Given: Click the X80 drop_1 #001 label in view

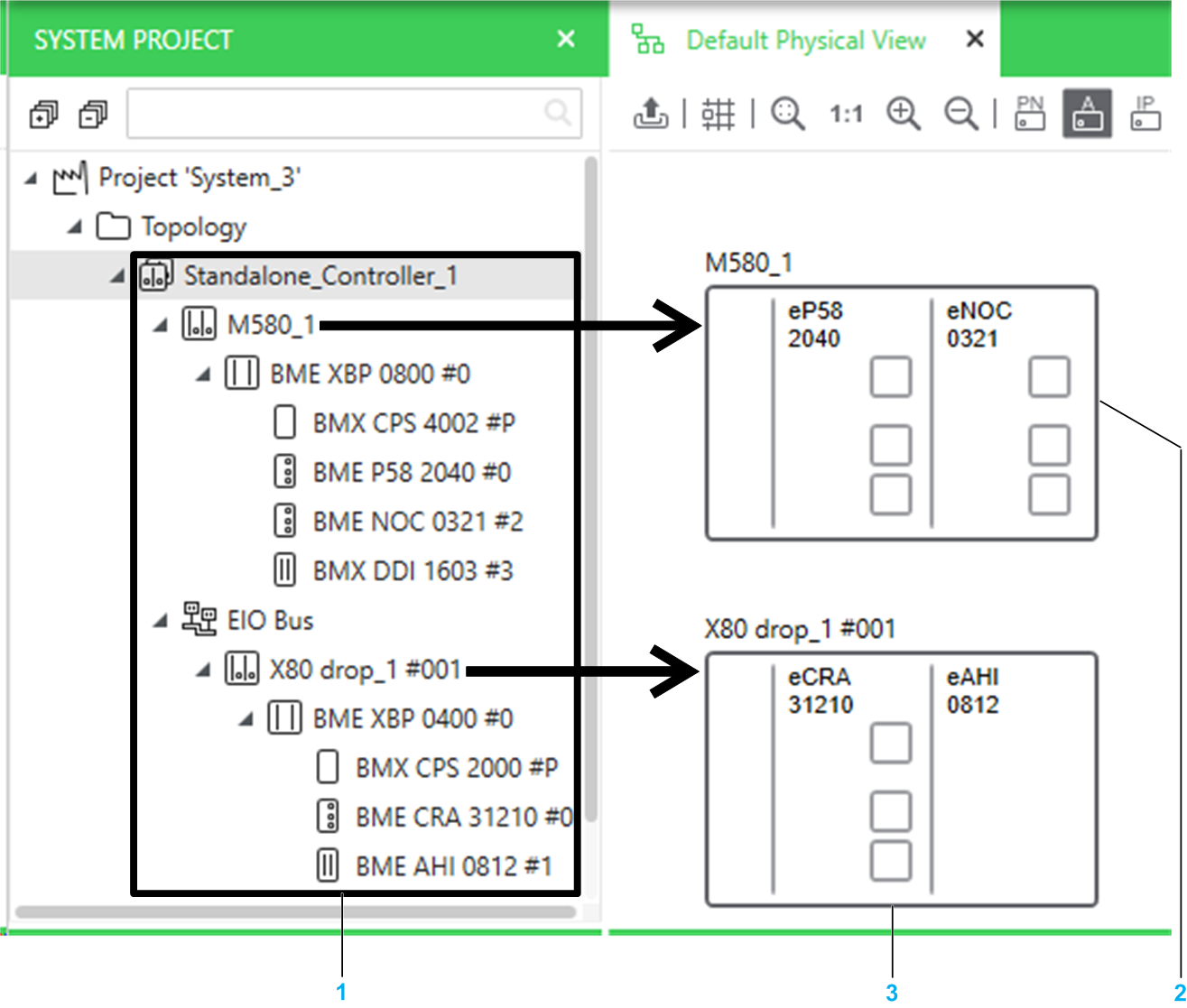Looking at the screenshot, I should (801, 629).
